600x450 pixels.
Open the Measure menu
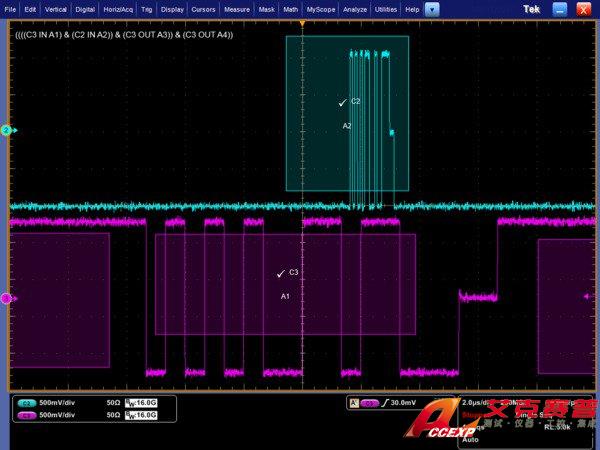point(237,9)
